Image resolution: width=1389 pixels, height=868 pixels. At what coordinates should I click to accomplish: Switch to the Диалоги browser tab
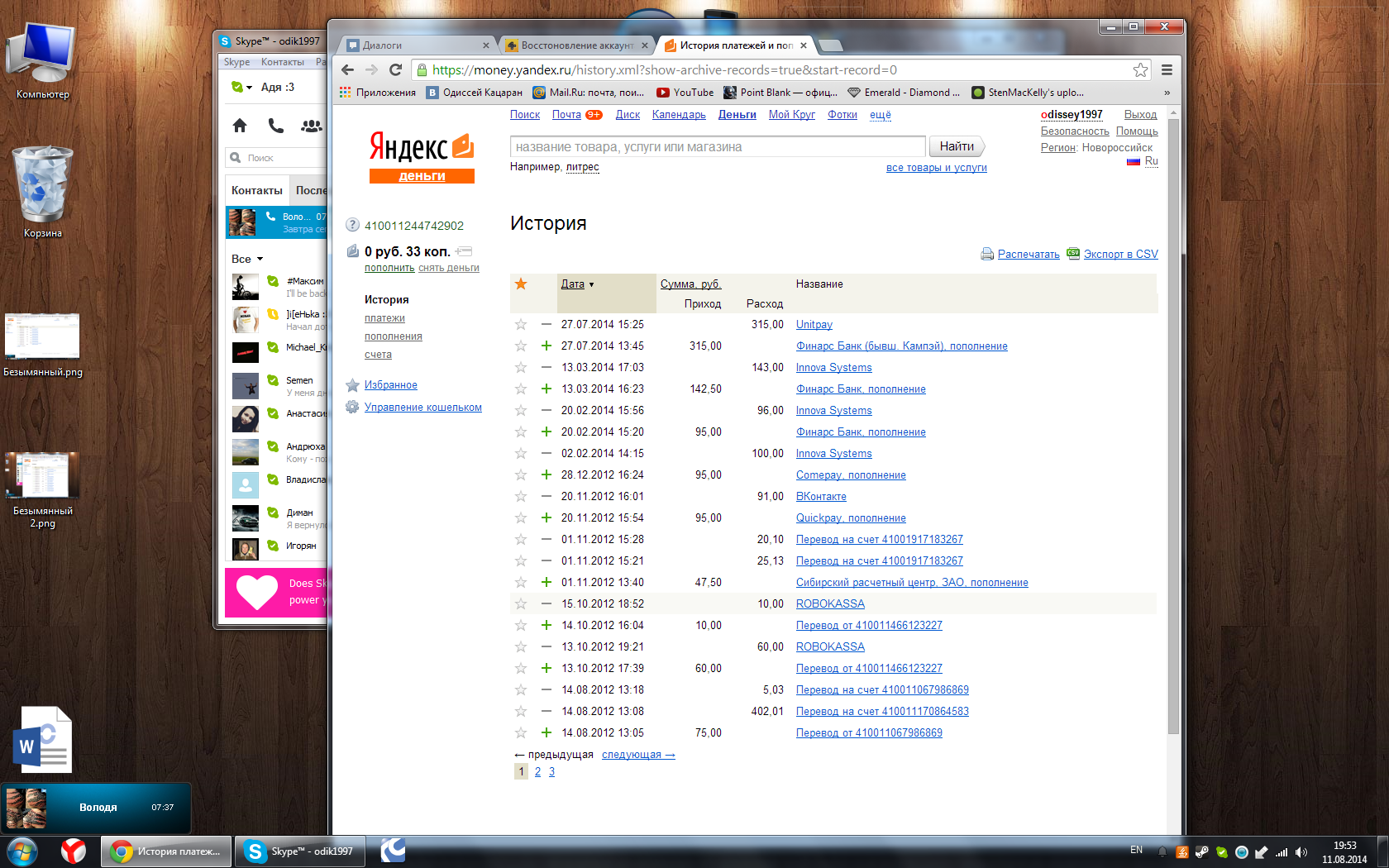tap(416, 45)
